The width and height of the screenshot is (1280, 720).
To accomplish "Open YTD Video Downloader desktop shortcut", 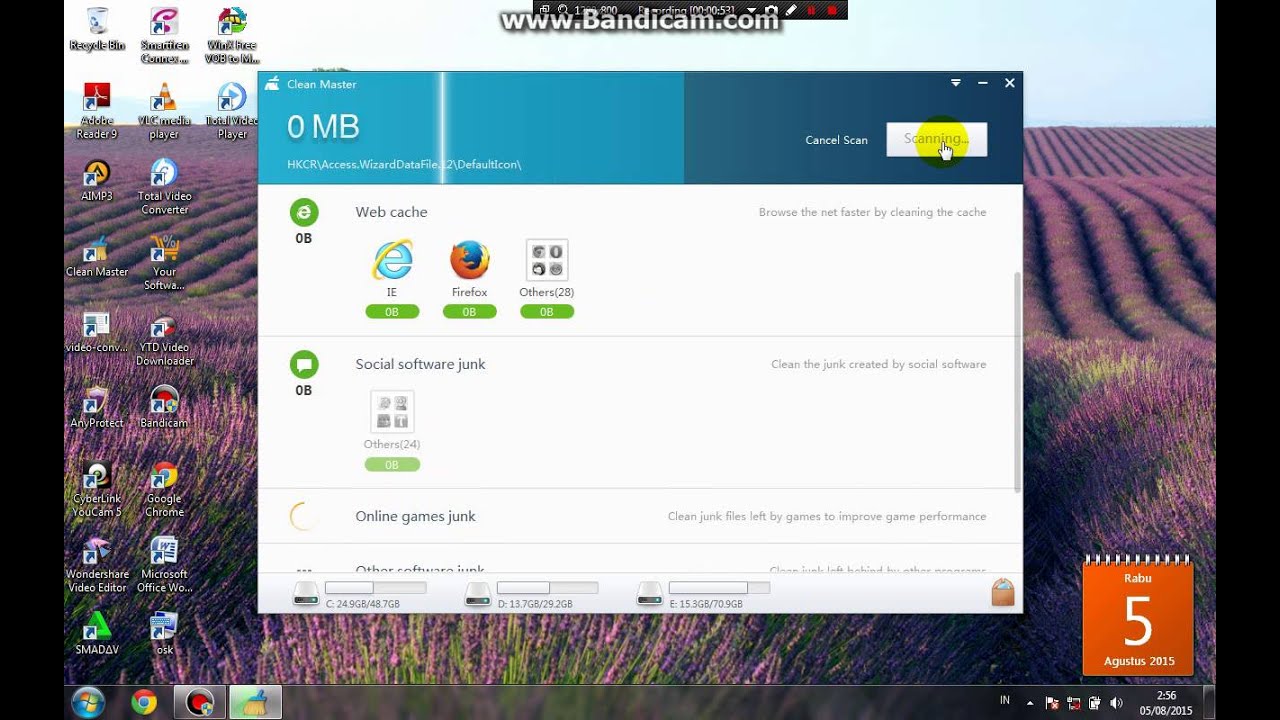I will point(164,340).
